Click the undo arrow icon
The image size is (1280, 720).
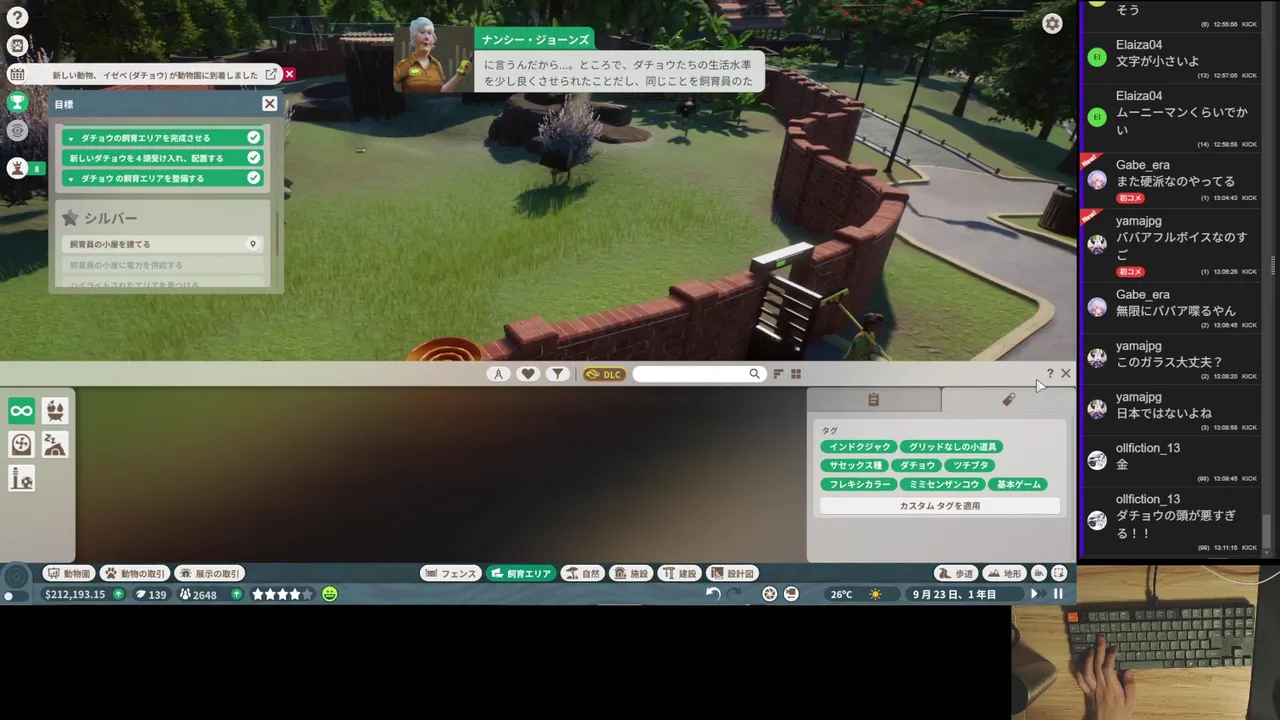pos(712,594)
